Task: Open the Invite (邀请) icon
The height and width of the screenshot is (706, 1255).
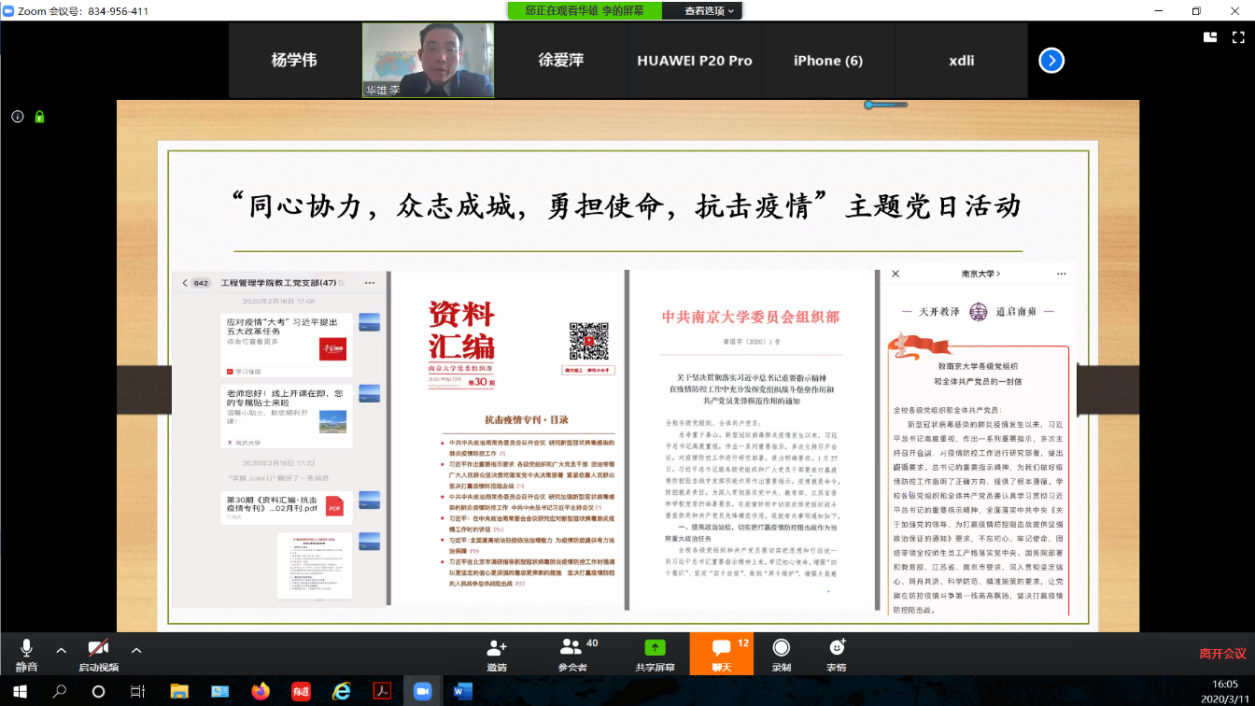Action: [x=496, y=653]
